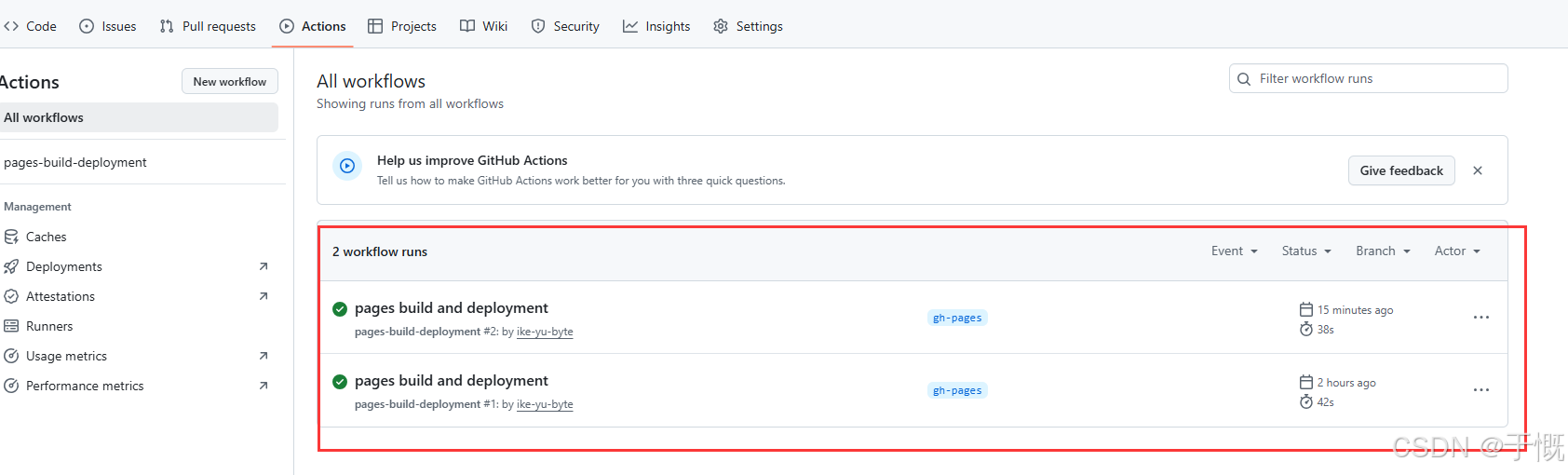The height and width of the screenshot is (475, 1568).
Task: Click the New workflow button
Action: [230, 82]
